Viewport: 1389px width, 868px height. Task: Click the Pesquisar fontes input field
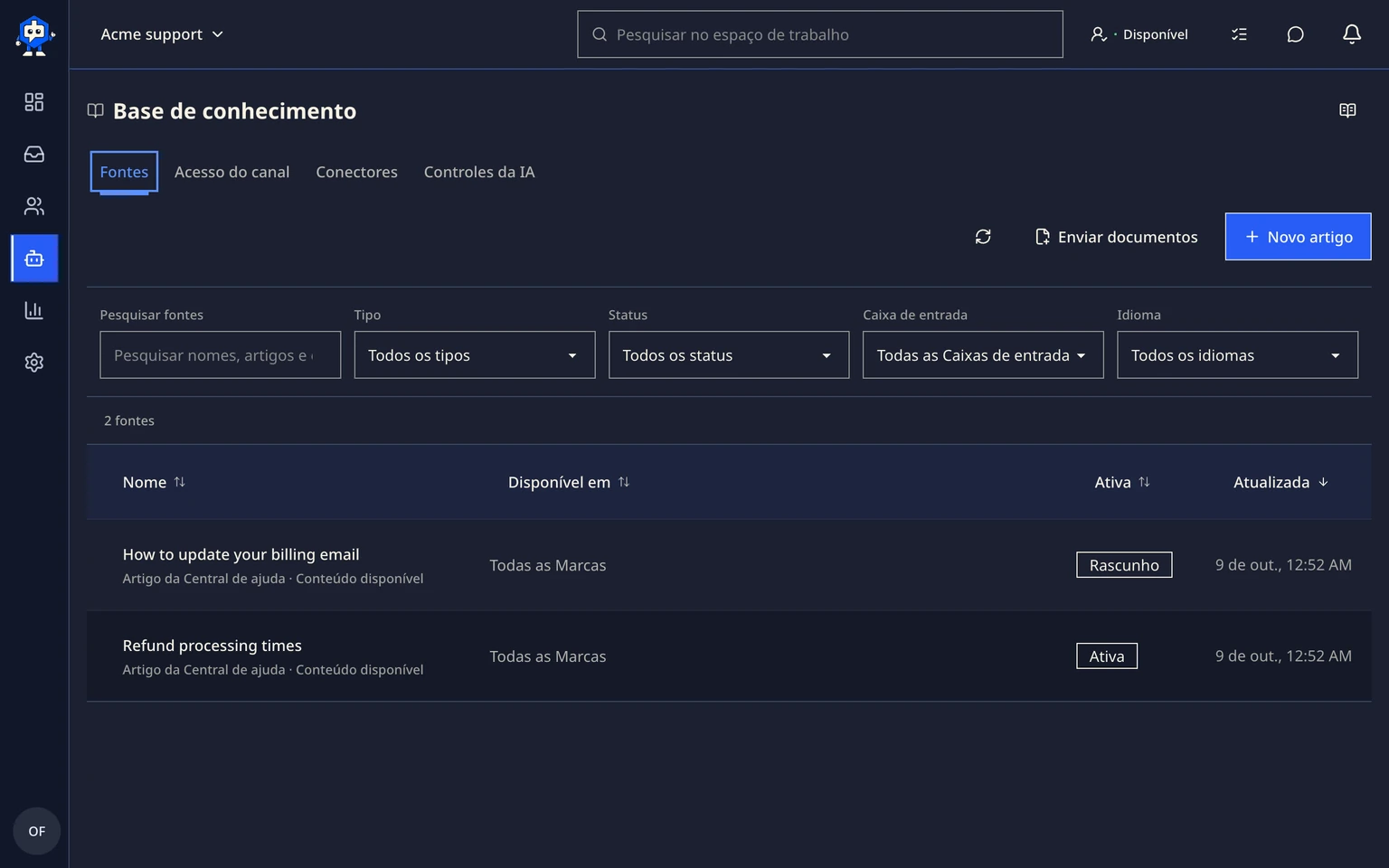220,355
